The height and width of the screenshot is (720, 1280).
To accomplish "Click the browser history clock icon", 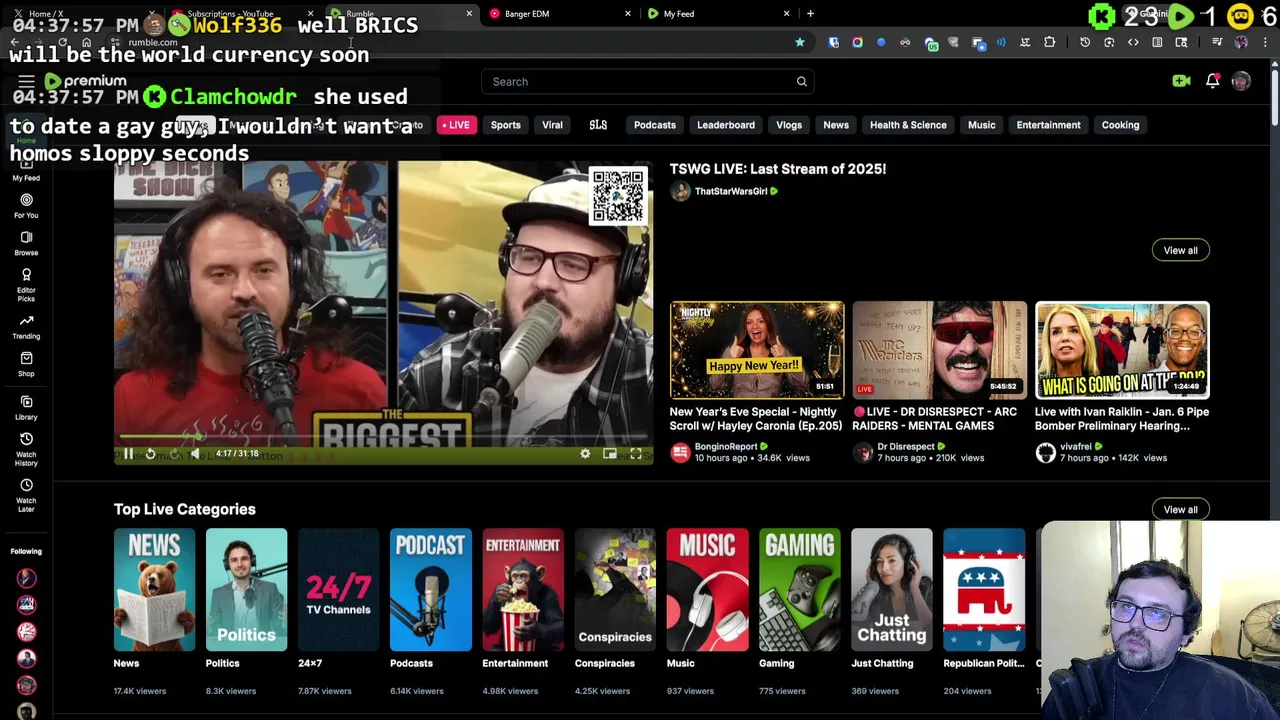I will [x=1085, y=42].
